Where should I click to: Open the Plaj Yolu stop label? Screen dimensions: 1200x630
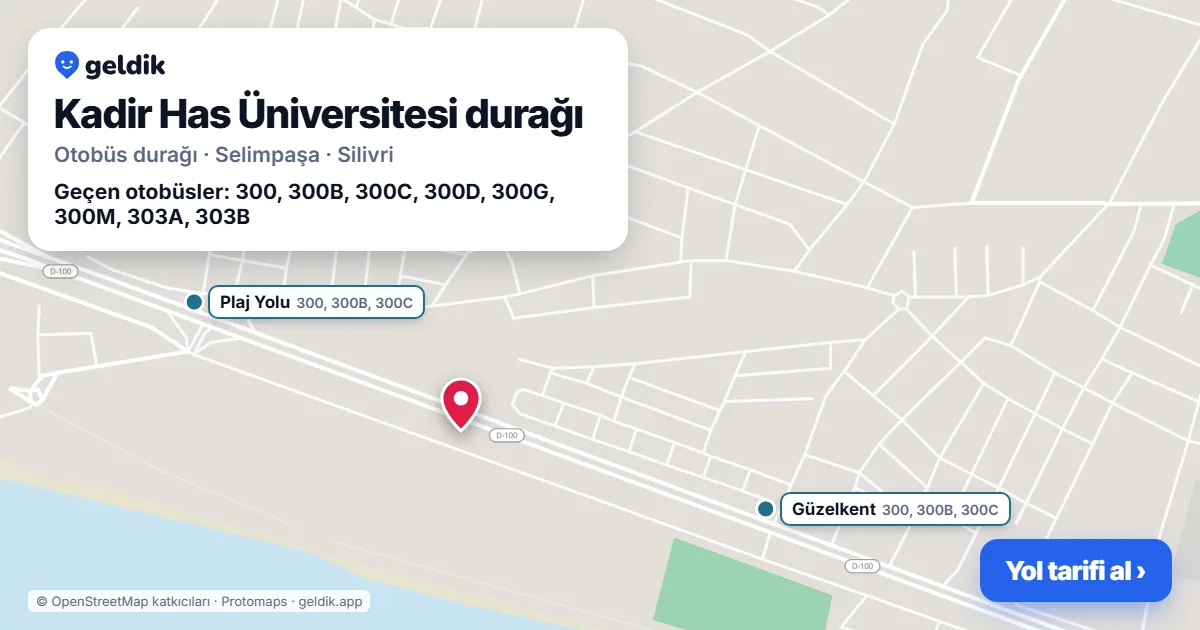(x=316, y=302)
